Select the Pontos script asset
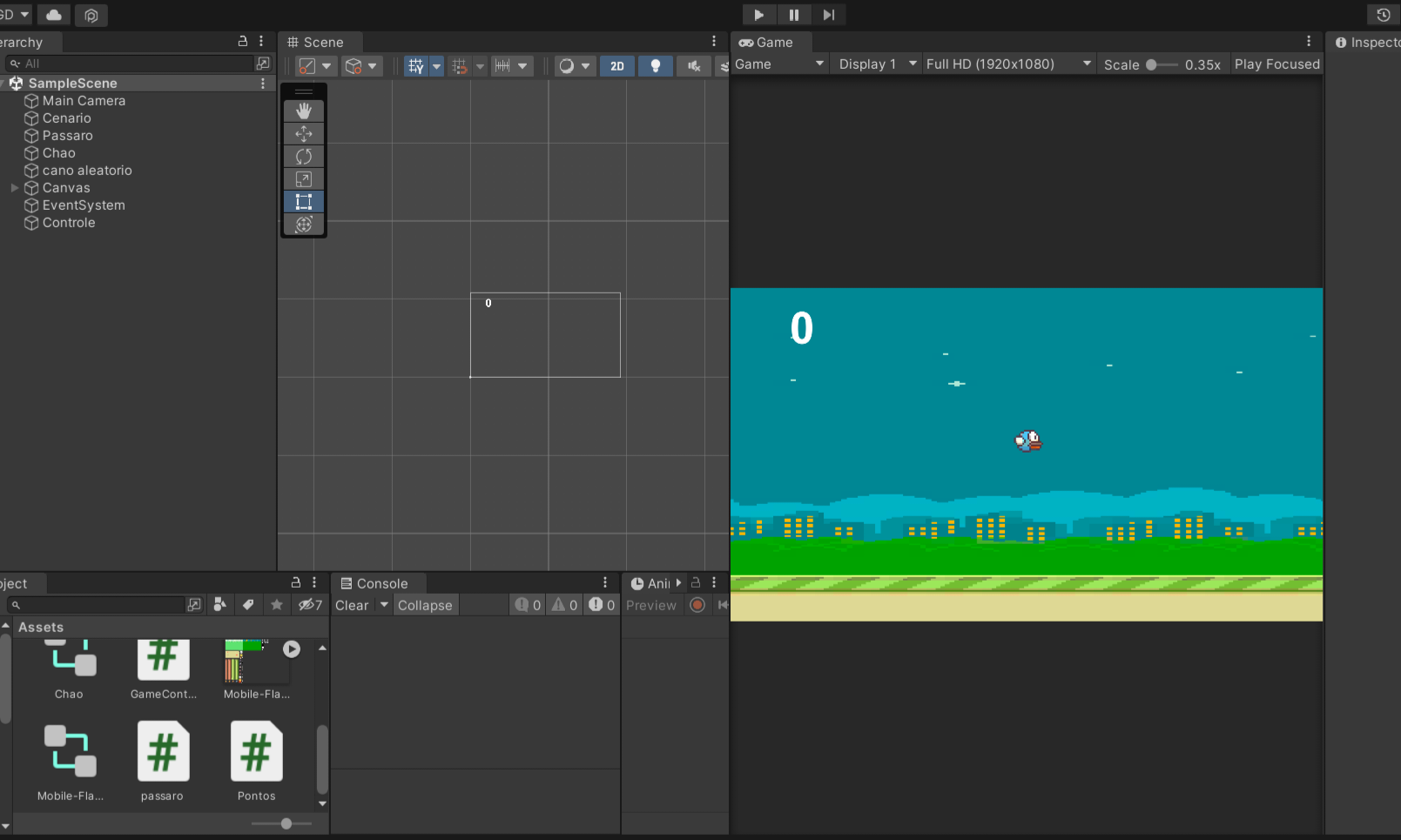Viewport: 1401px width, 840px height. pyautogui.click(x=256, y=761)
